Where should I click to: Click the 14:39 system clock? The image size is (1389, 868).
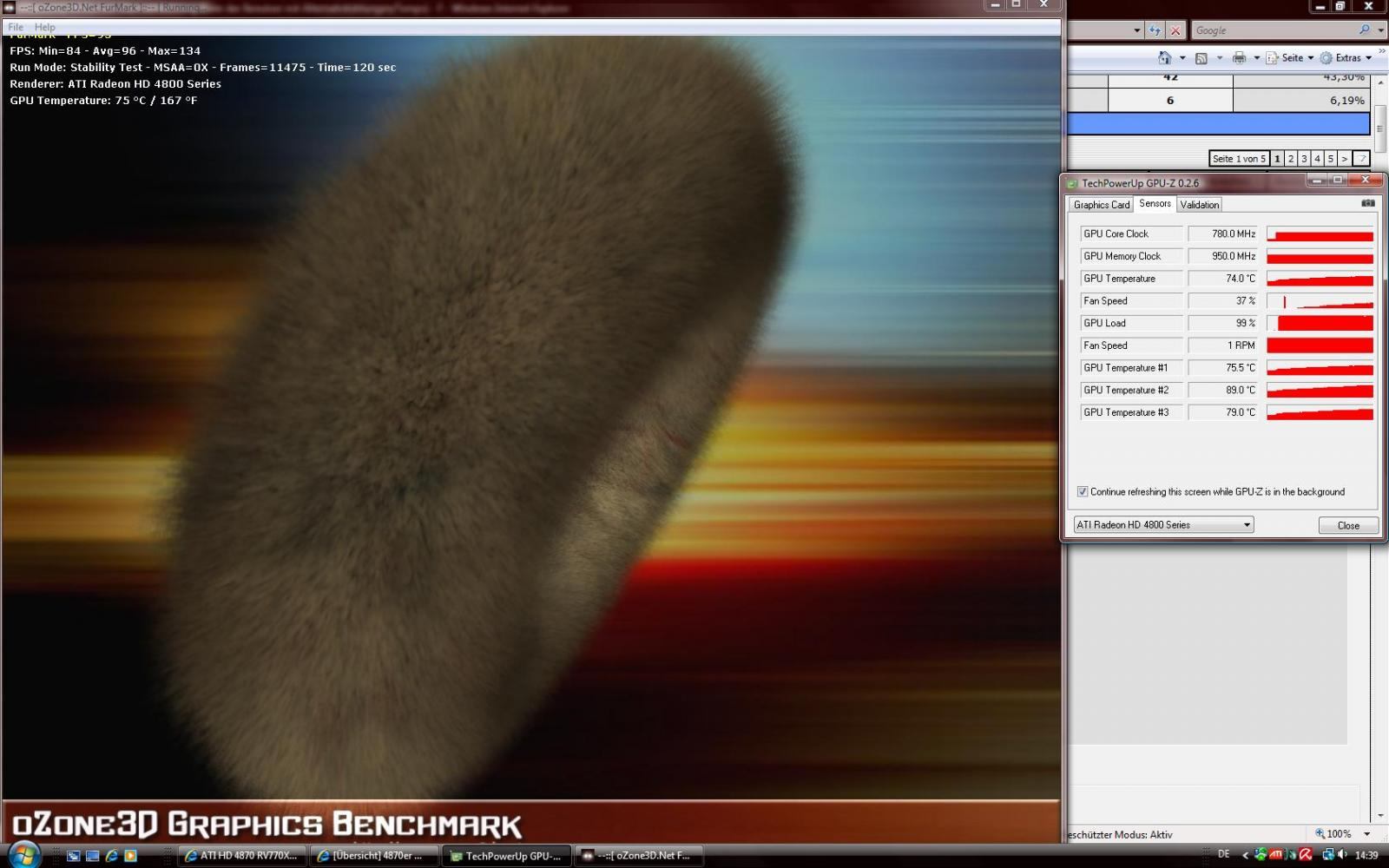pos(1366,856)
